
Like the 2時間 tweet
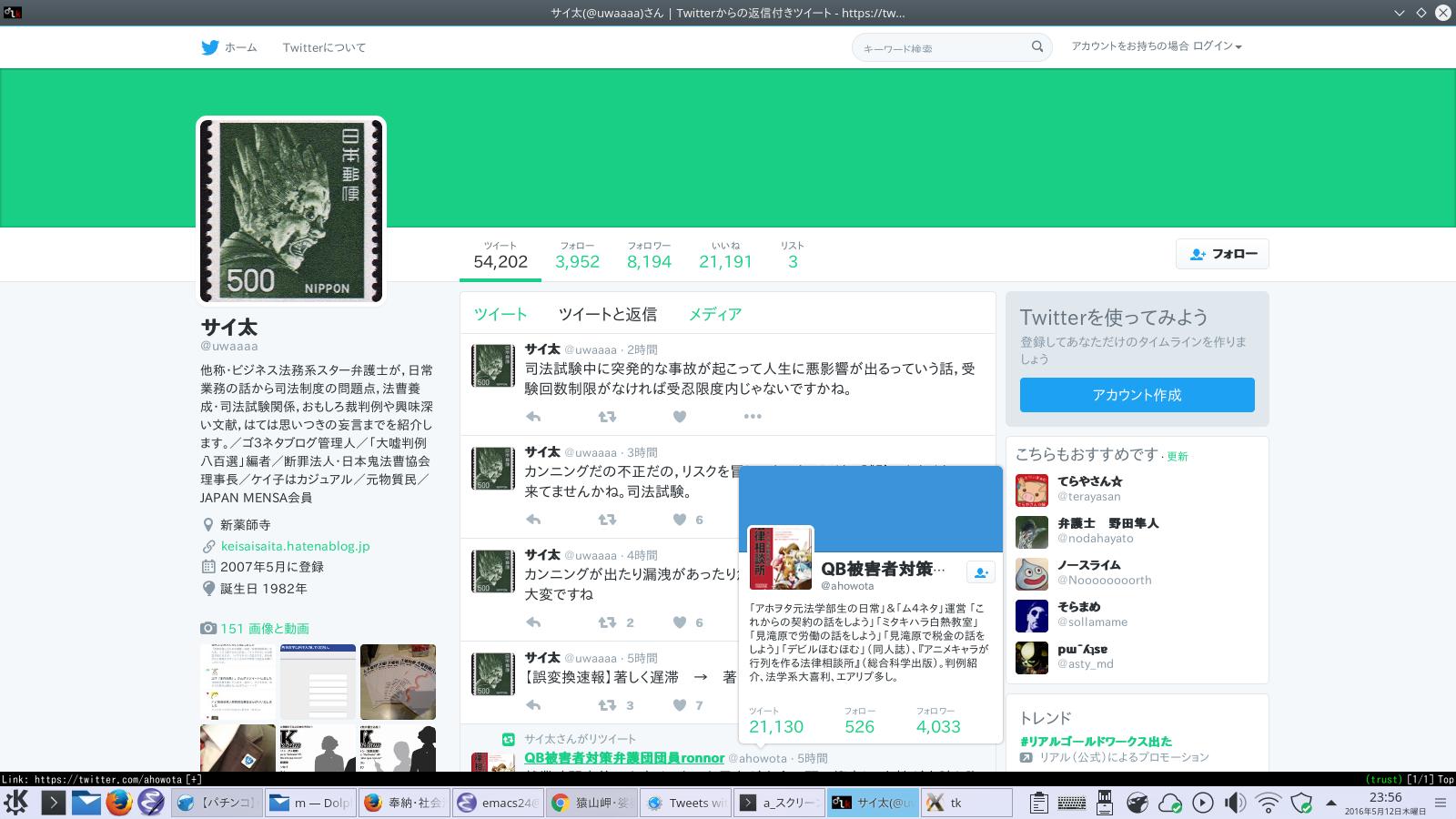680,417
